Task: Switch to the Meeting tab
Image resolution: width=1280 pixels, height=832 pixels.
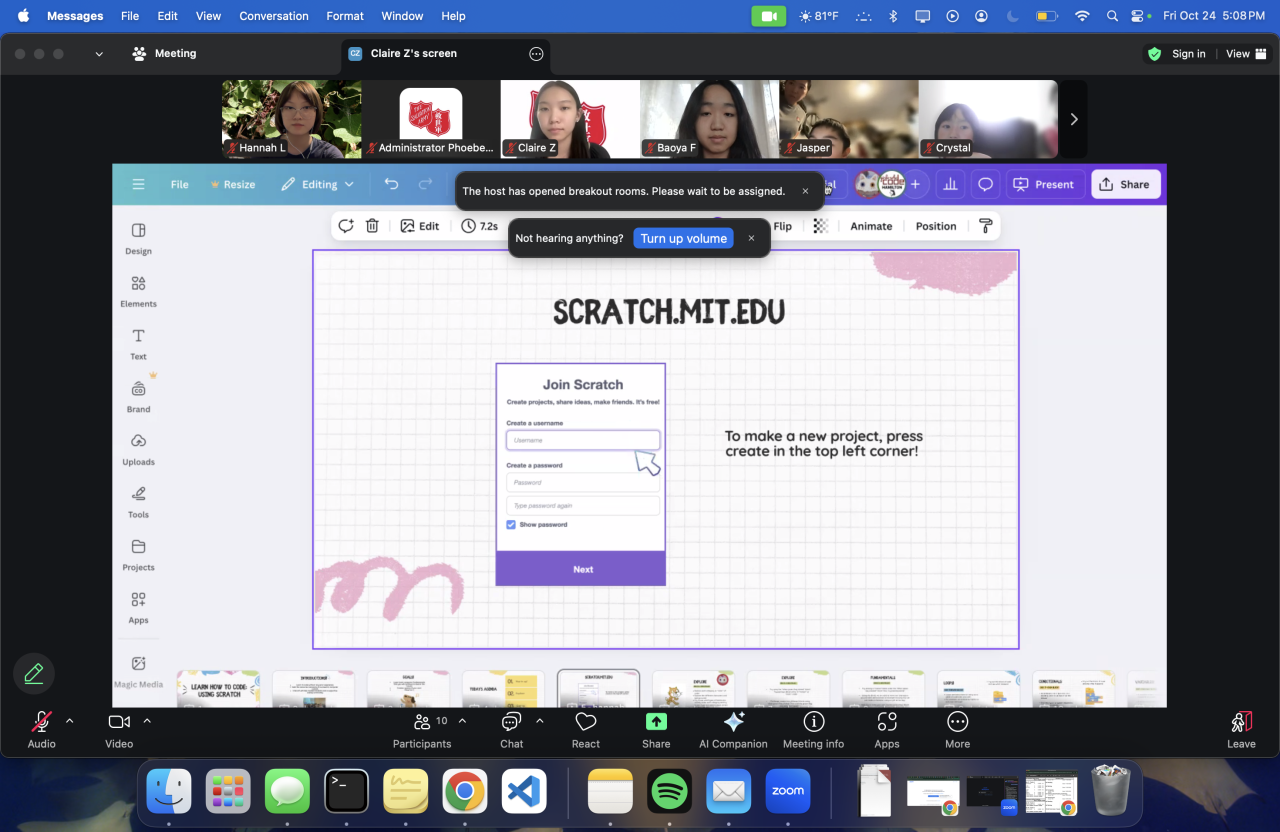Action: pos(165,54)
